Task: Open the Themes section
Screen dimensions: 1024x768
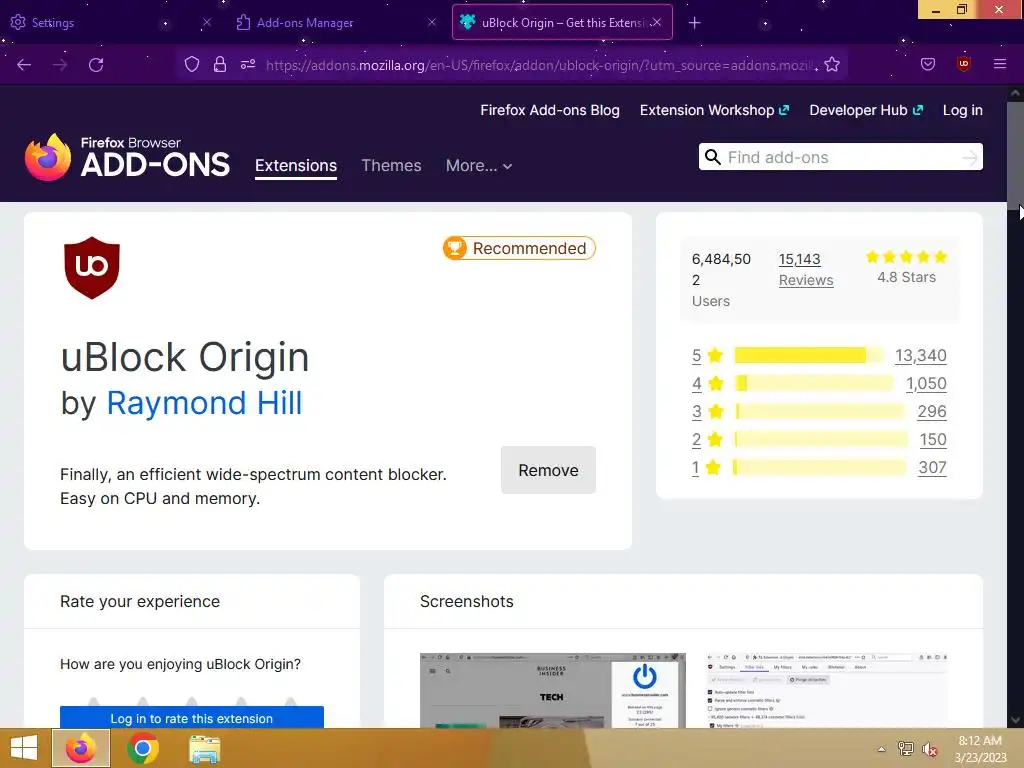Action: pos(391,165)
